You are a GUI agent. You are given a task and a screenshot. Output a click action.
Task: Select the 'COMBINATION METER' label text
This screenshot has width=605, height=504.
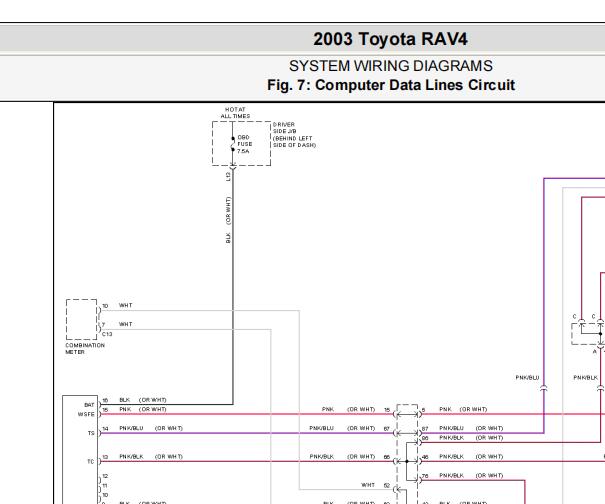pos(85,348)
